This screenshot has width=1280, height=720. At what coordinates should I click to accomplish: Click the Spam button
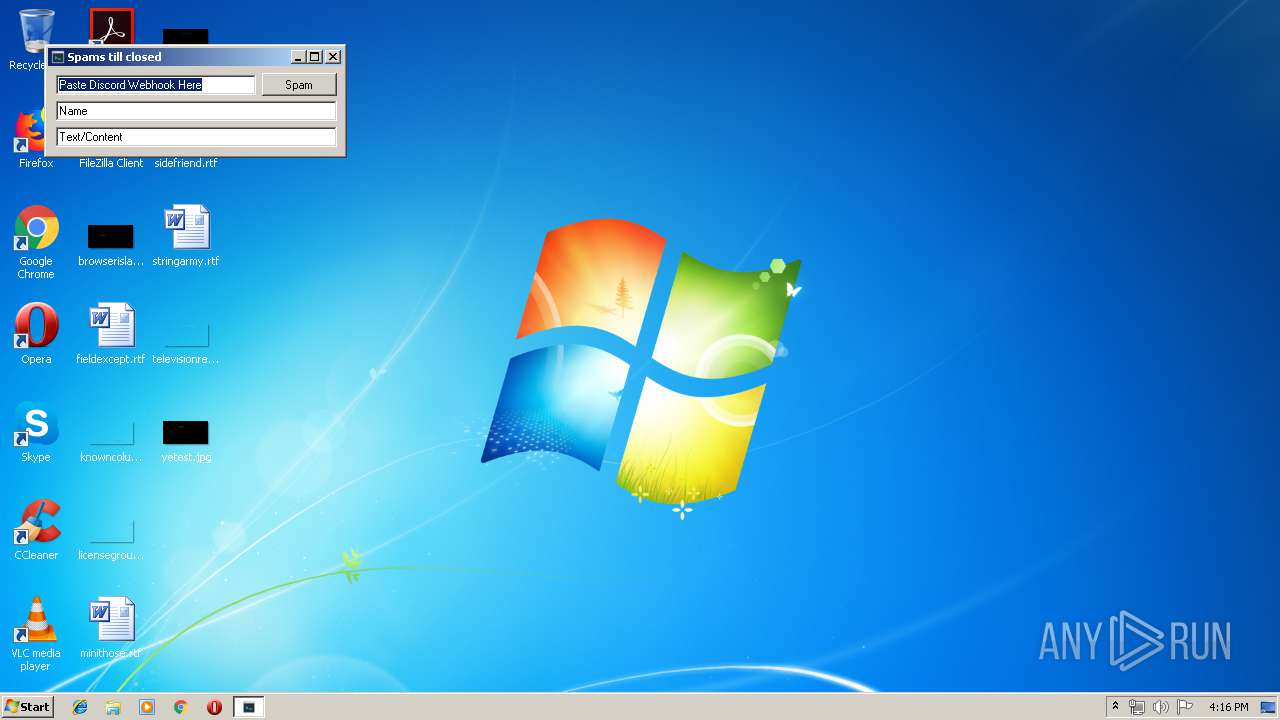[299, 85]
